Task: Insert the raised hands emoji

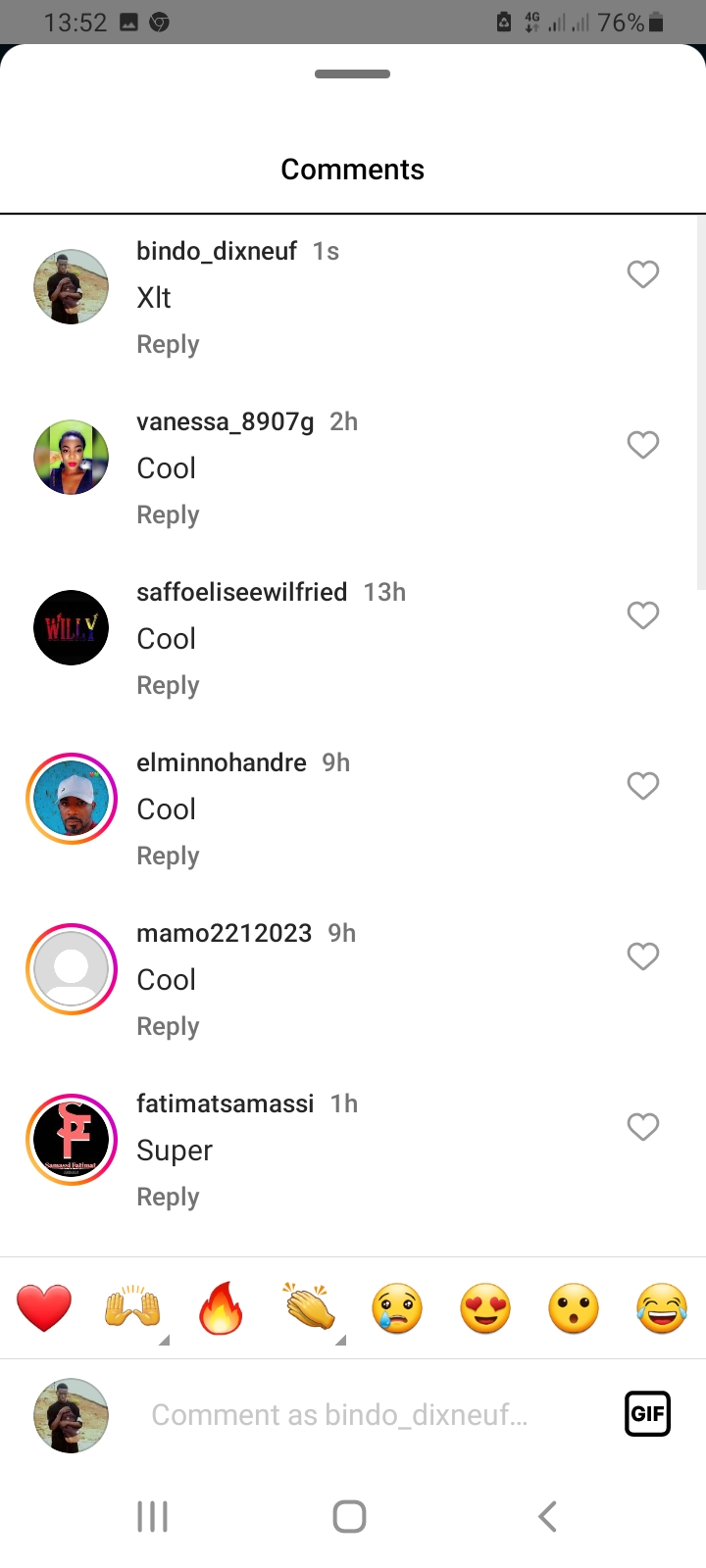Action: (x=132, y=1308)
